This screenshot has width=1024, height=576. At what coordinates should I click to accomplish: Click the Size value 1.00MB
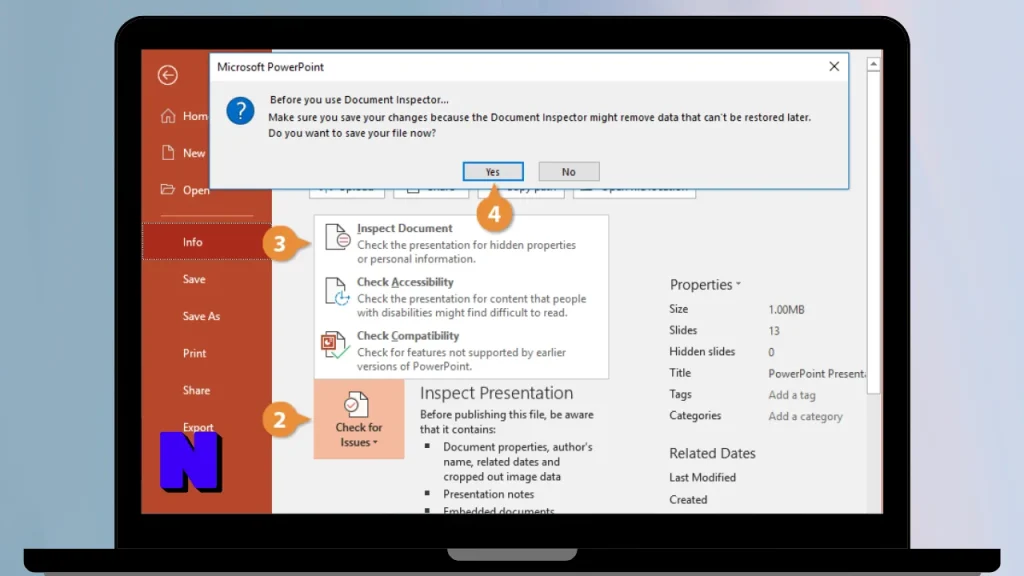click(786, 310)
